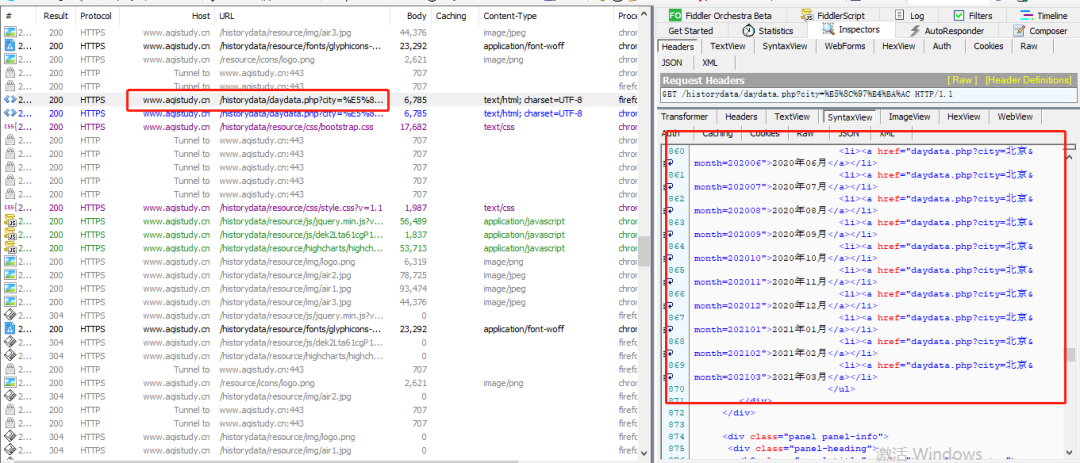Image resolution: width=1080 pixels, height=463 pixels.
Task: Click the 17,682 body size cell
Action: pos(415,127)
